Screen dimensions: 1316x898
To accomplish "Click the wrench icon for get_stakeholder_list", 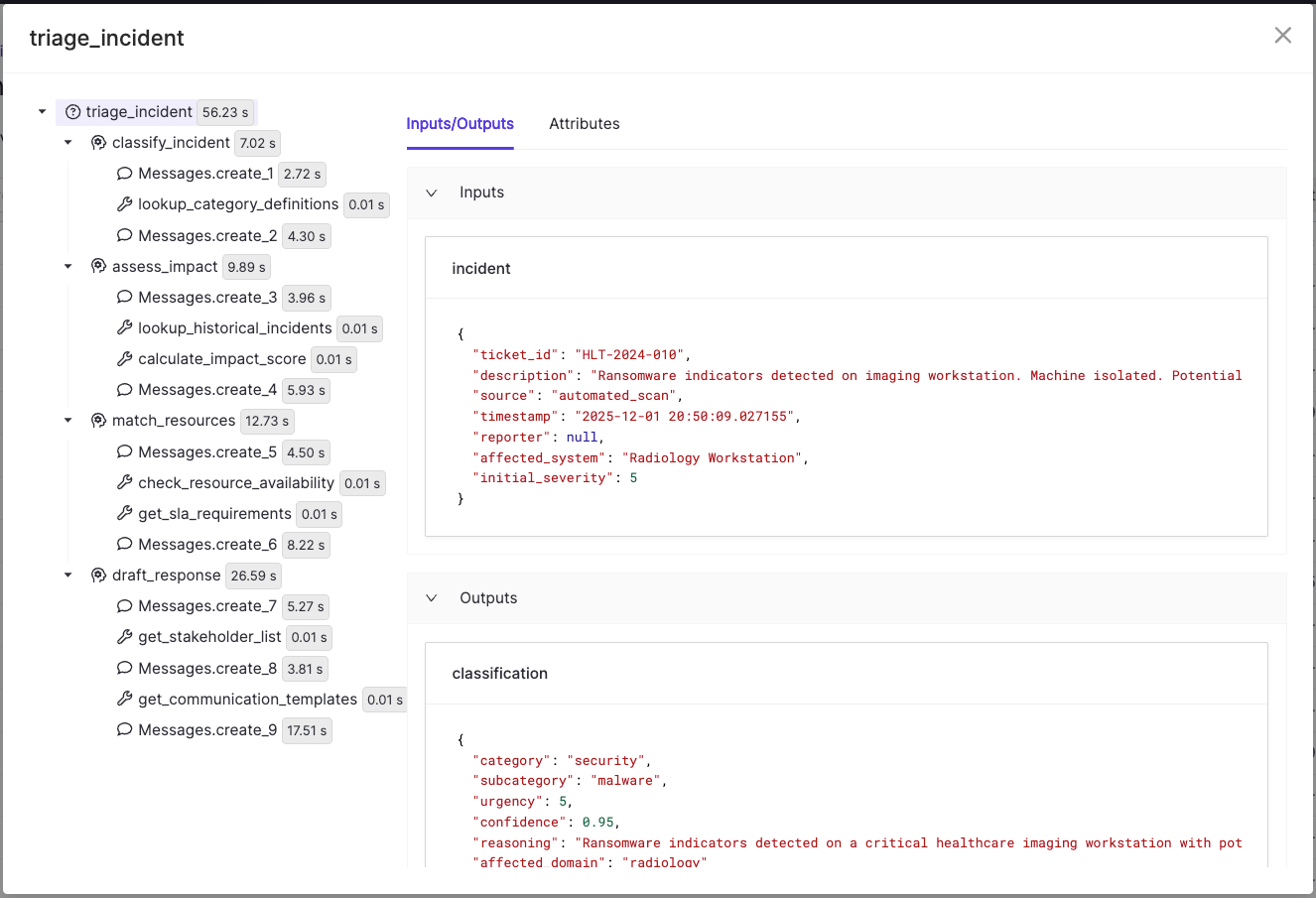I will (124, 637).
